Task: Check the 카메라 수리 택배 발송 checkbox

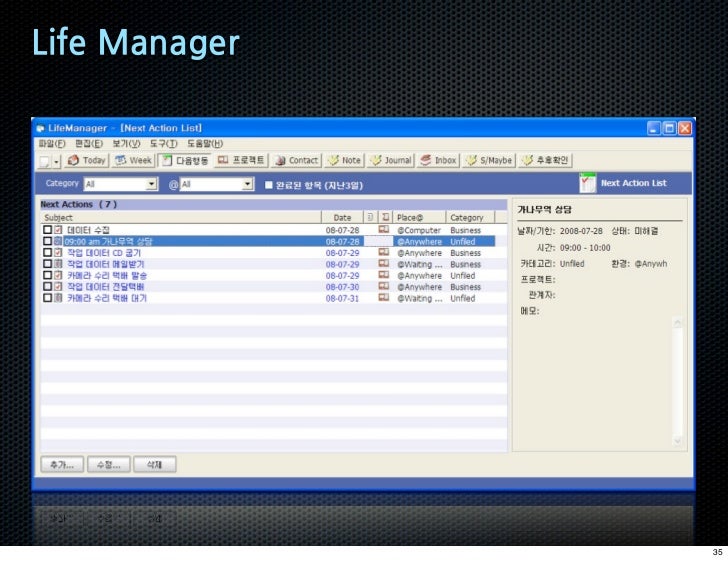Action: tap(47, 275)
